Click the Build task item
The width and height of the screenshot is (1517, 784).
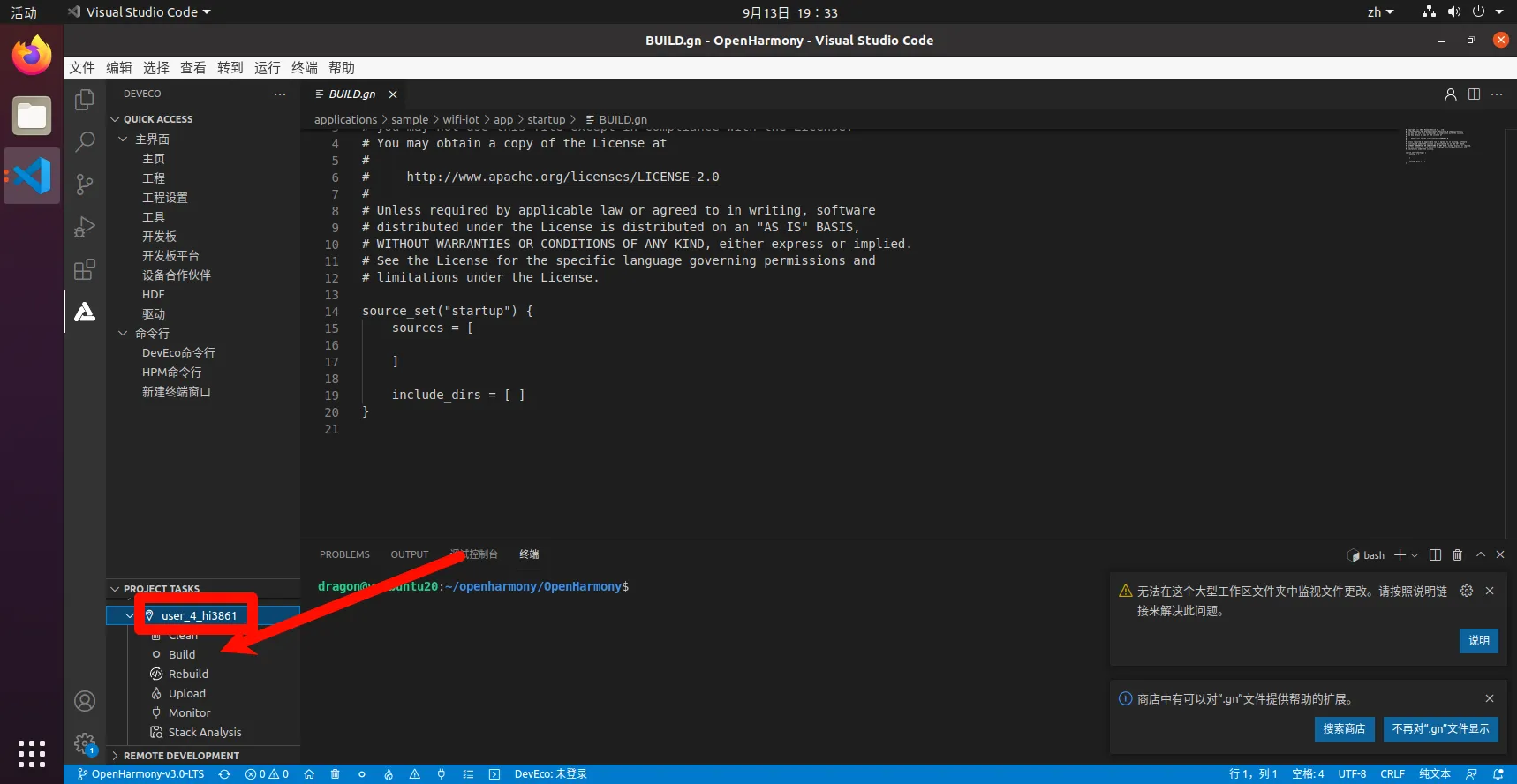pyautogui.click(x=182, y=654)
